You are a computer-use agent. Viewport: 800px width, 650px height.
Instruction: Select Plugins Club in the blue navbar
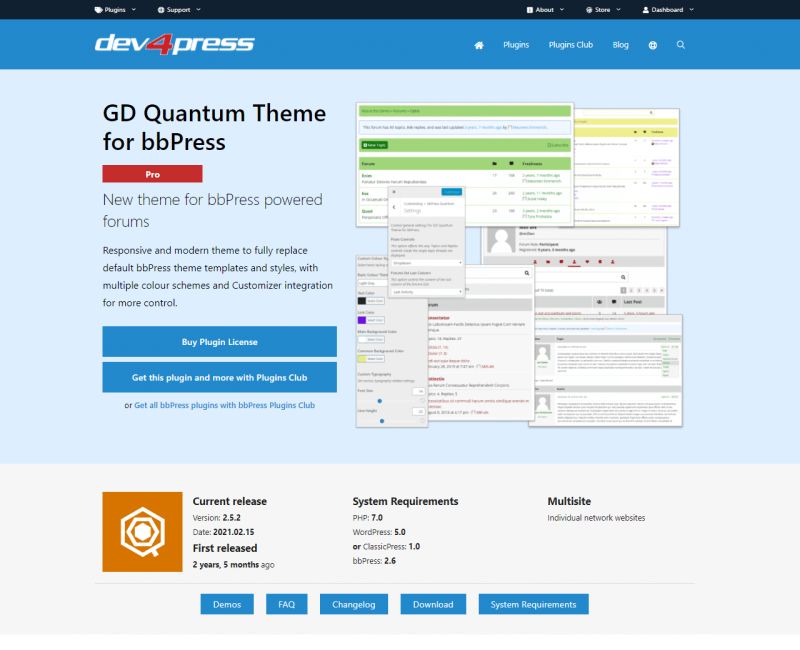[570, 45]
